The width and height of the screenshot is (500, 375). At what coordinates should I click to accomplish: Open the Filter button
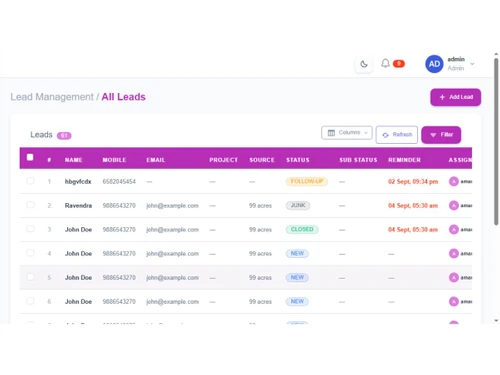pyautogui.click(x=441, y=135)
